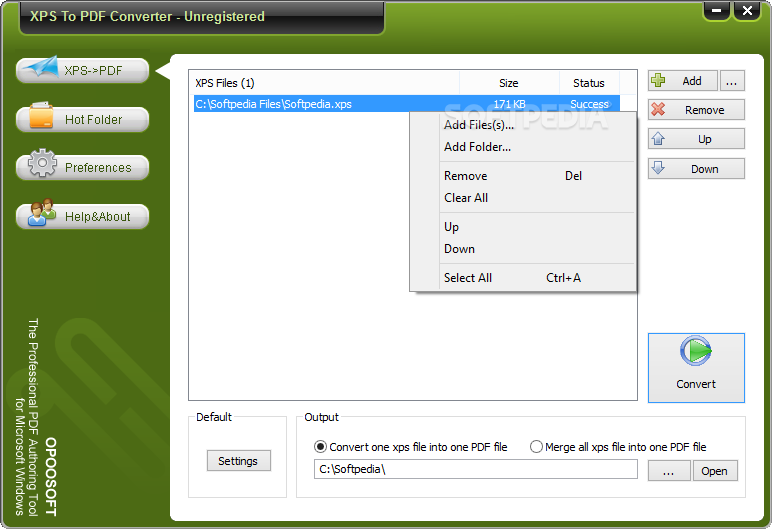Click the people Help&About icon
This screenshot has height=529, width=772.
(x=42, y=212)
